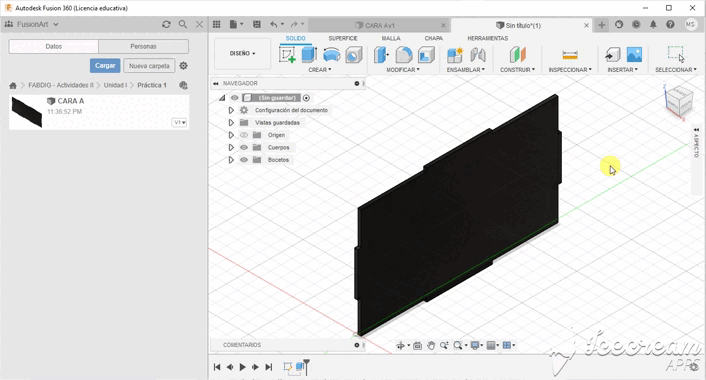Toggle visibility of the Bocetos folder
The width and height of the screenshot is (706, 380).
244,160
